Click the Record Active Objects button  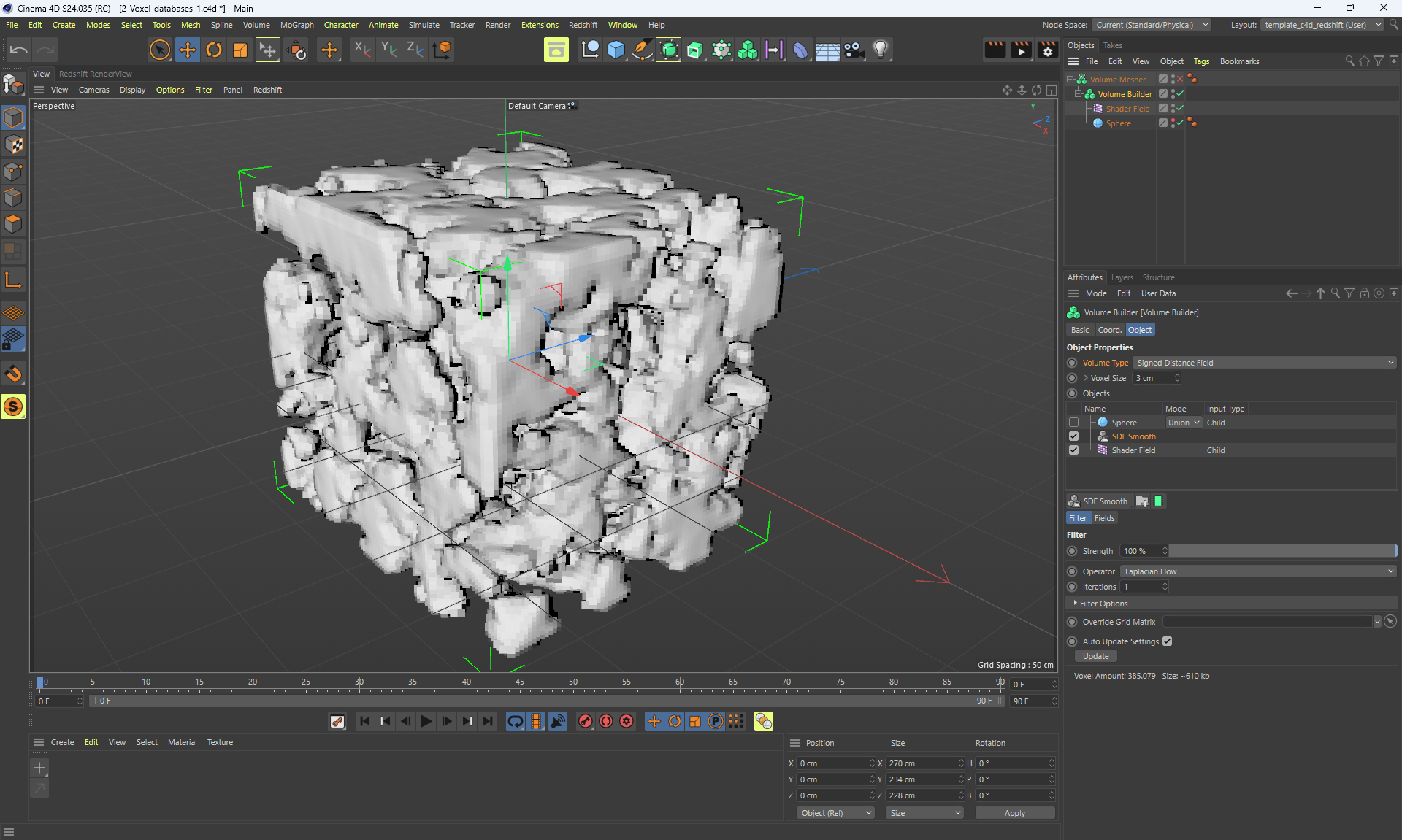(586, 721)
